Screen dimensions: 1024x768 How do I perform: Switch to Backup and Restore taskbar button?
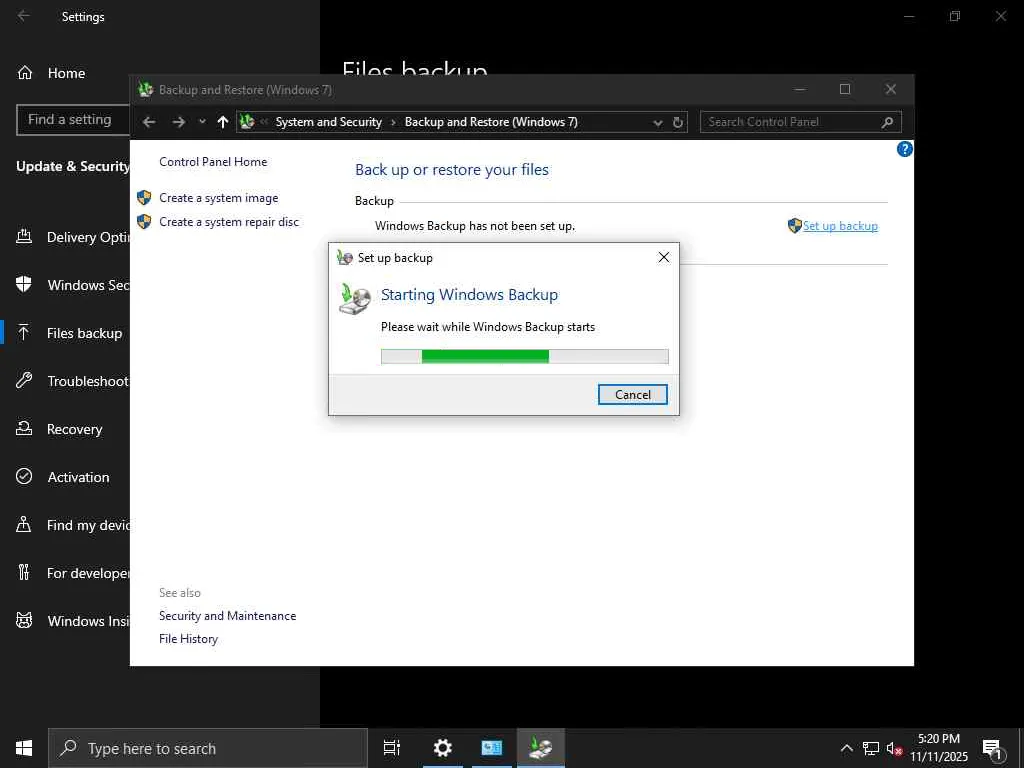tap(541, 748)
